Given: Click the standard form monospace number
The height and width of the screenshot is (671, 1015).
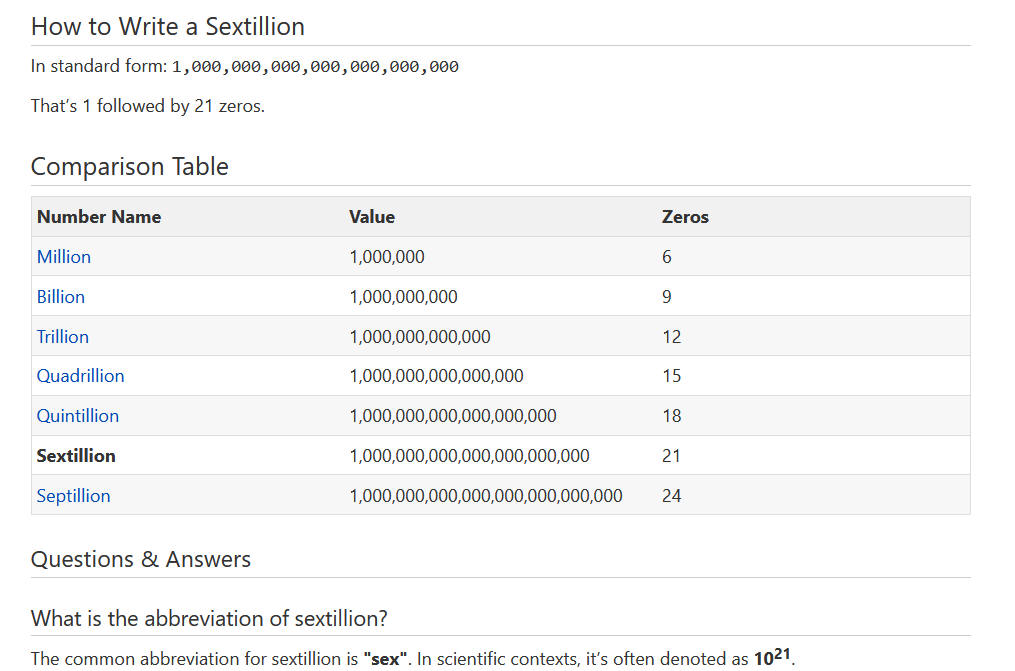Looking at the screenshot, I should [x=315, y=67].
